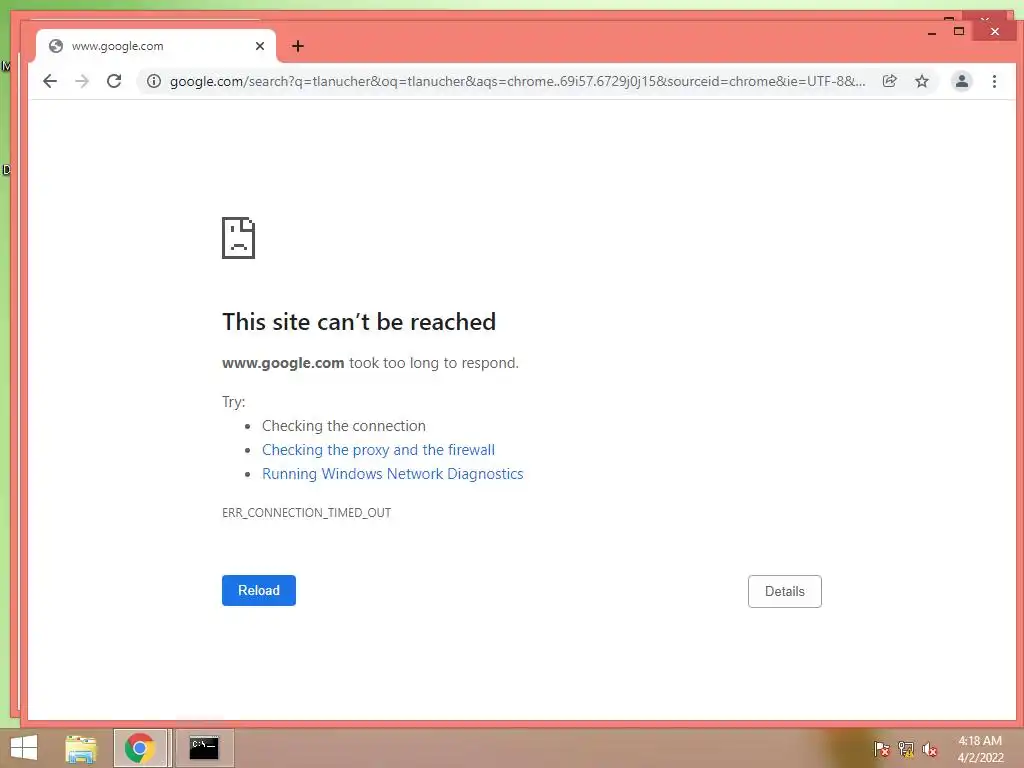
Task: Close the Chrome window
Action: (x=995, y=31)
